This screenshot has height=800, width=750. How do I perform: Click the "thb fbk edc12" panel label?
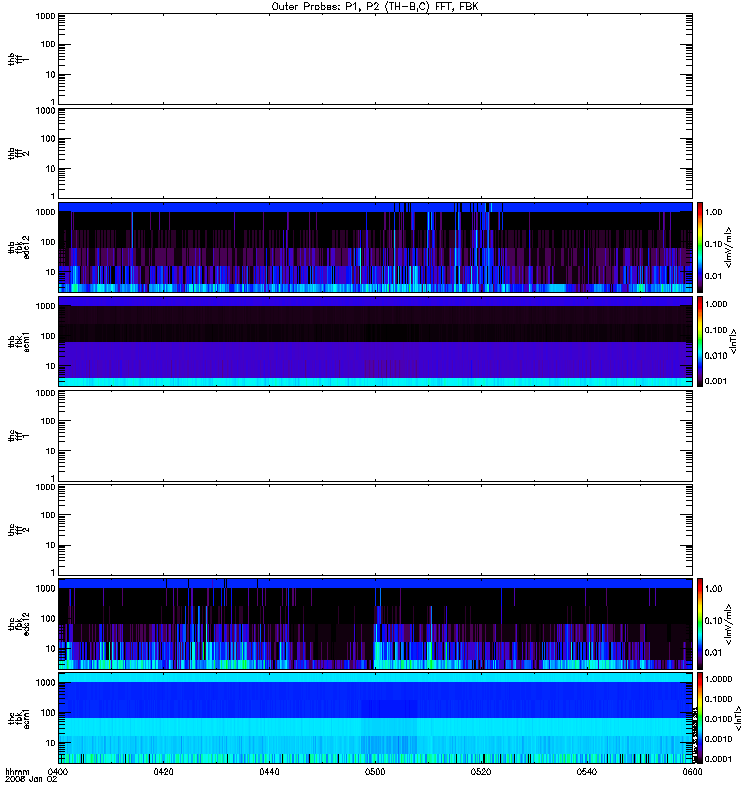click(18, 247)
